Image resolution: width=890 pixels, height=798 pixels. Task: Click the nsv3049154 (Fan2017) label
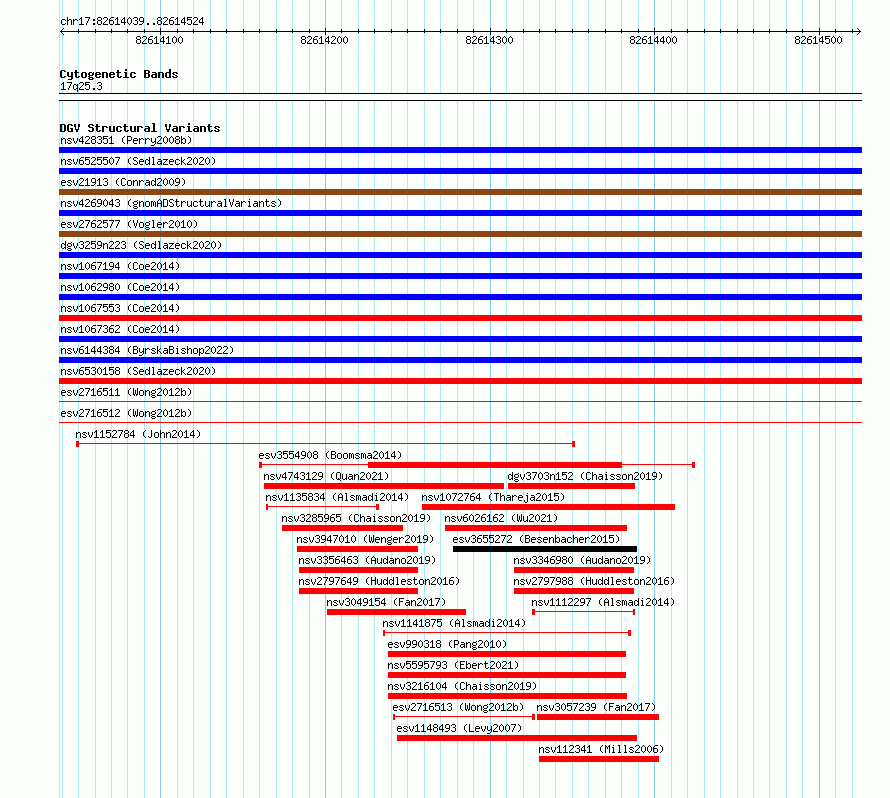386,602
